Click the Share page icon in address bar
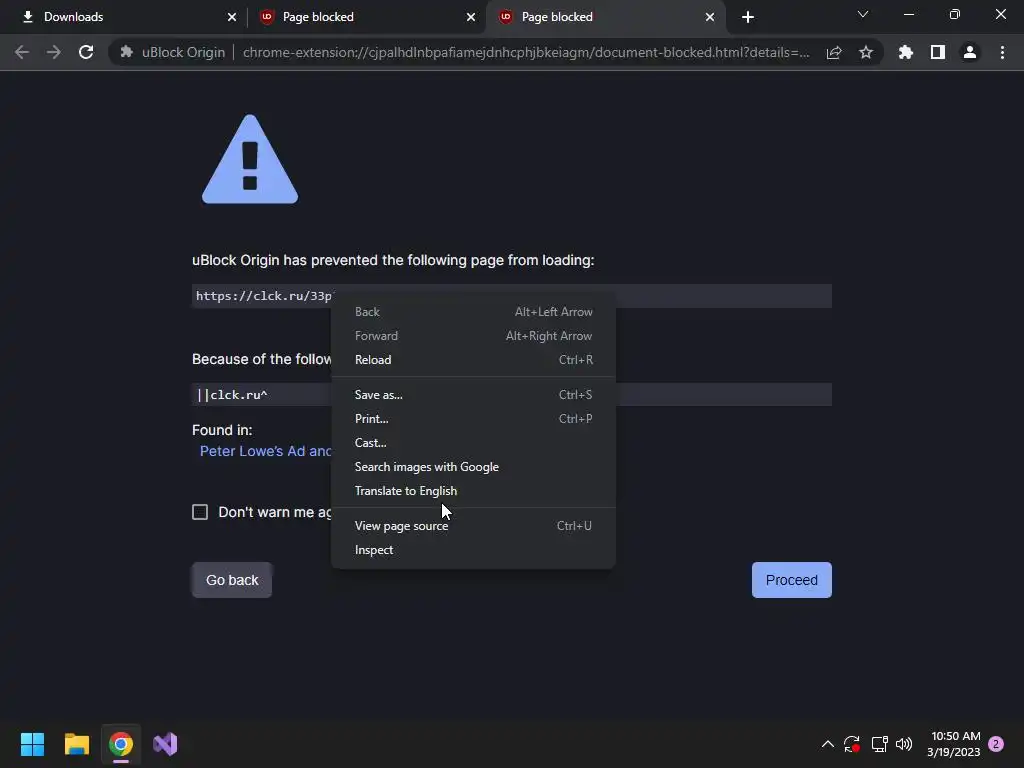Screen dimensions: 1024x768 pyautogui.click(x=834, y=52)
